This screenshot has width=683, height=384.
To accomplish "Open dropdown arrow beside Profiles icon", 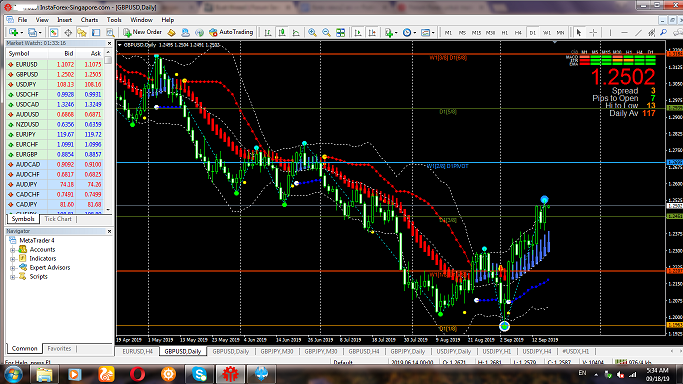I will point(40,33).
